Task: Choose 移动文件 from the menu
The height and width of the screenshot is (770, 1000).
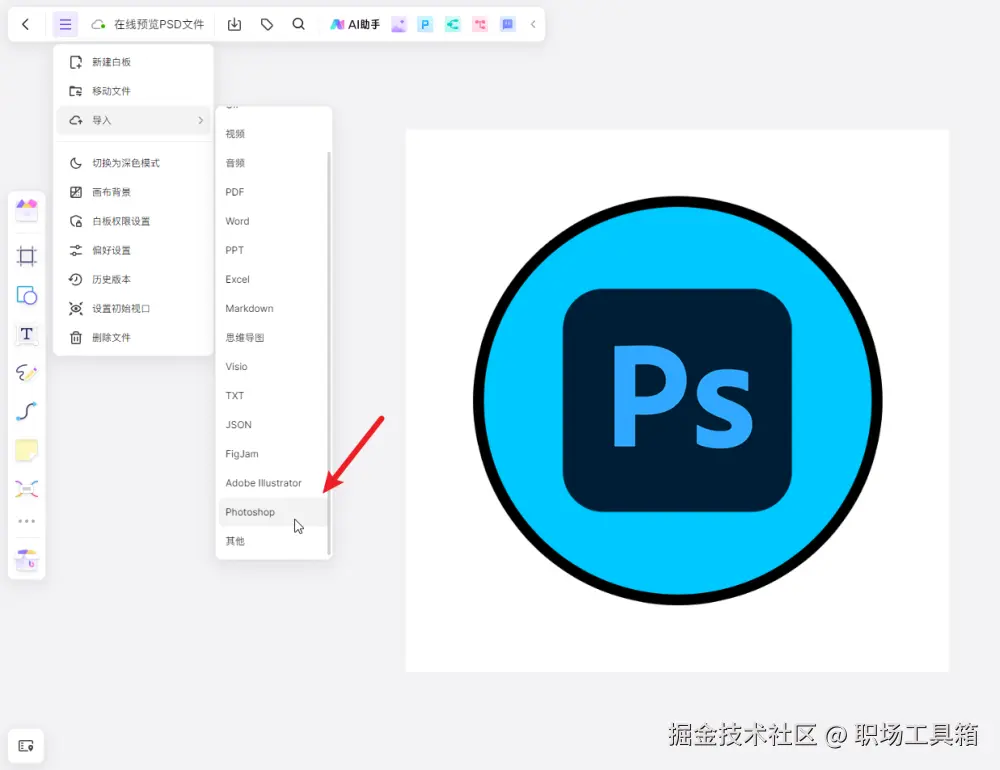Action: (x=133, y=91)
